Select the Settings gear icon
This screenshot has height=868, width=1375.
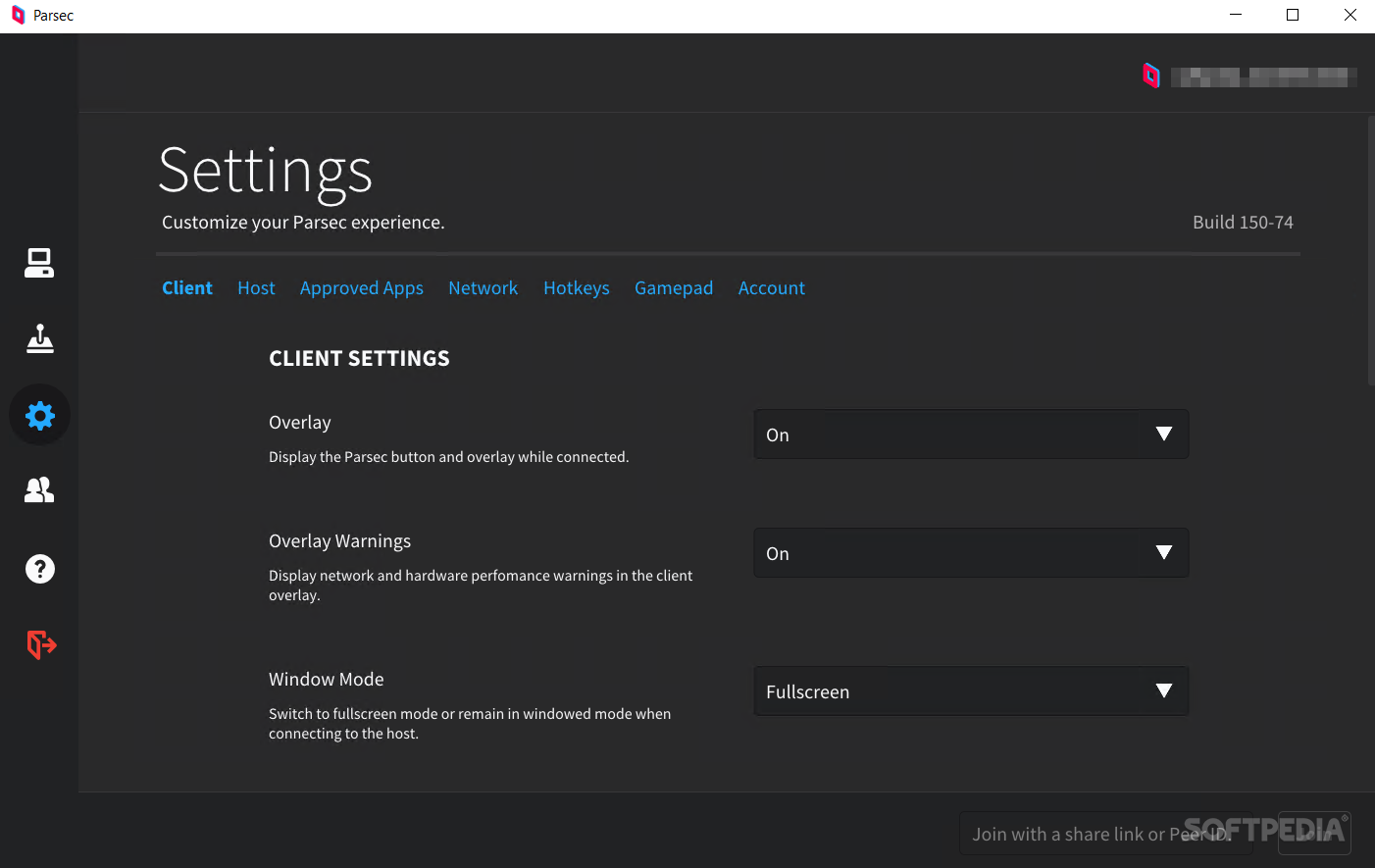[39, 415]
